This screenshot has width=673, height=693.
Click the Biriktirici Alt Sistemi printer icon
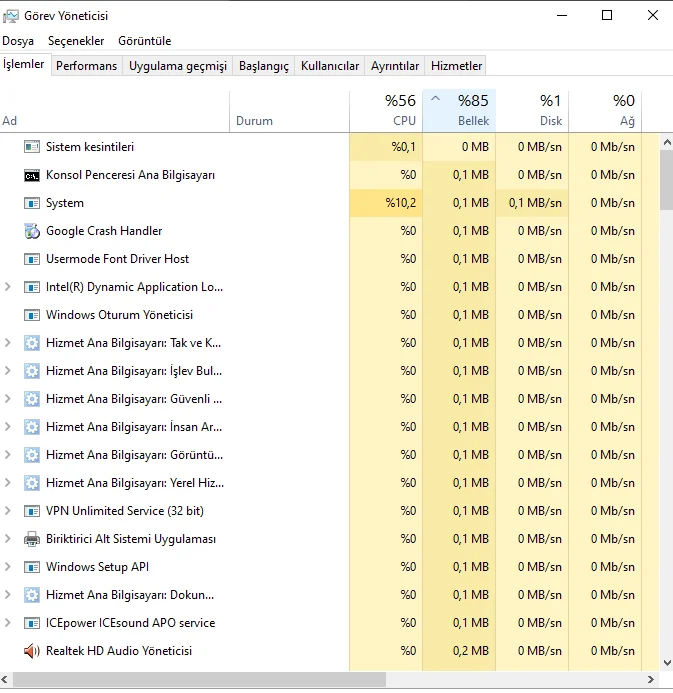[31, 539]
